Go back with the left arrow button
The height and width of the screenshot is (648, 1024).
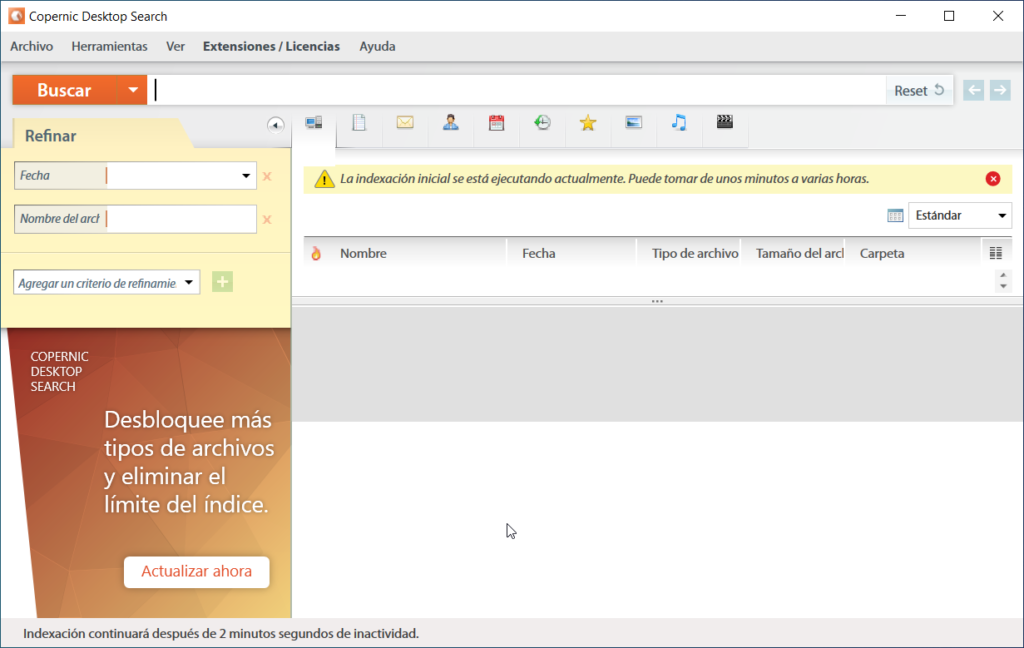[973, 90]
